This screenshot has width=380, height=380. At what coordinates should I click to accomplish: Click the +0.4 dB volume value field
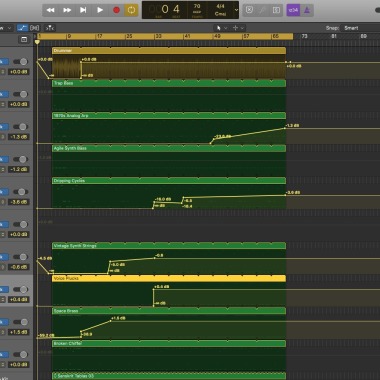click(19, 300)
